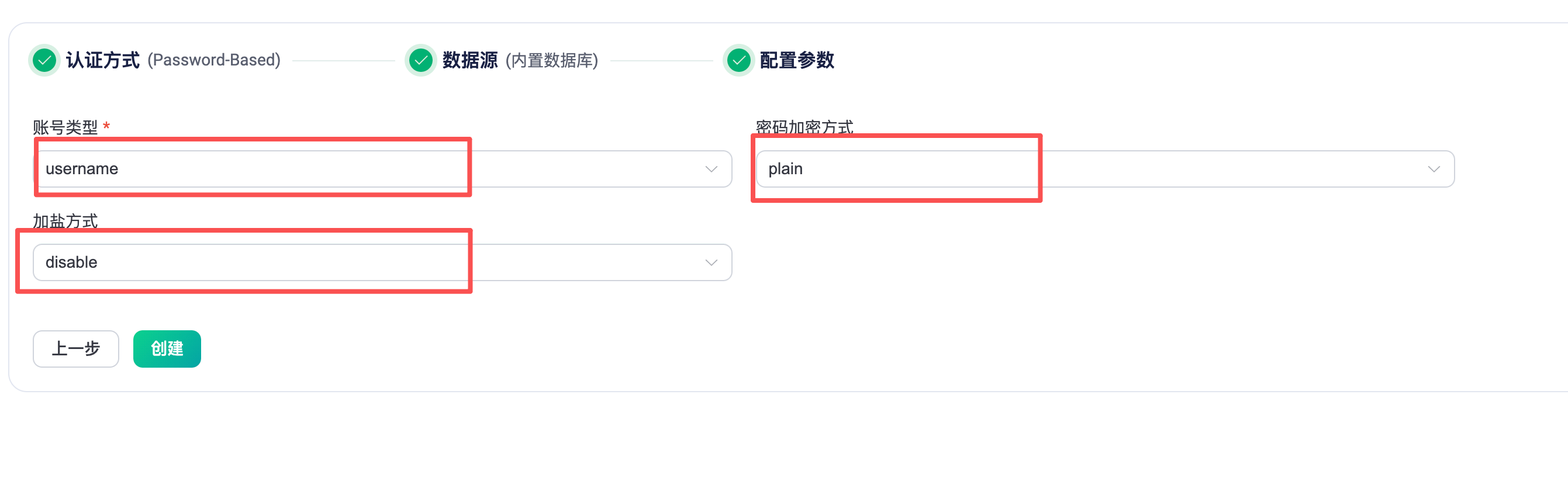Select the 配置参数 step title
Viewport: 1568px width, 484px height.
[797, 60]
